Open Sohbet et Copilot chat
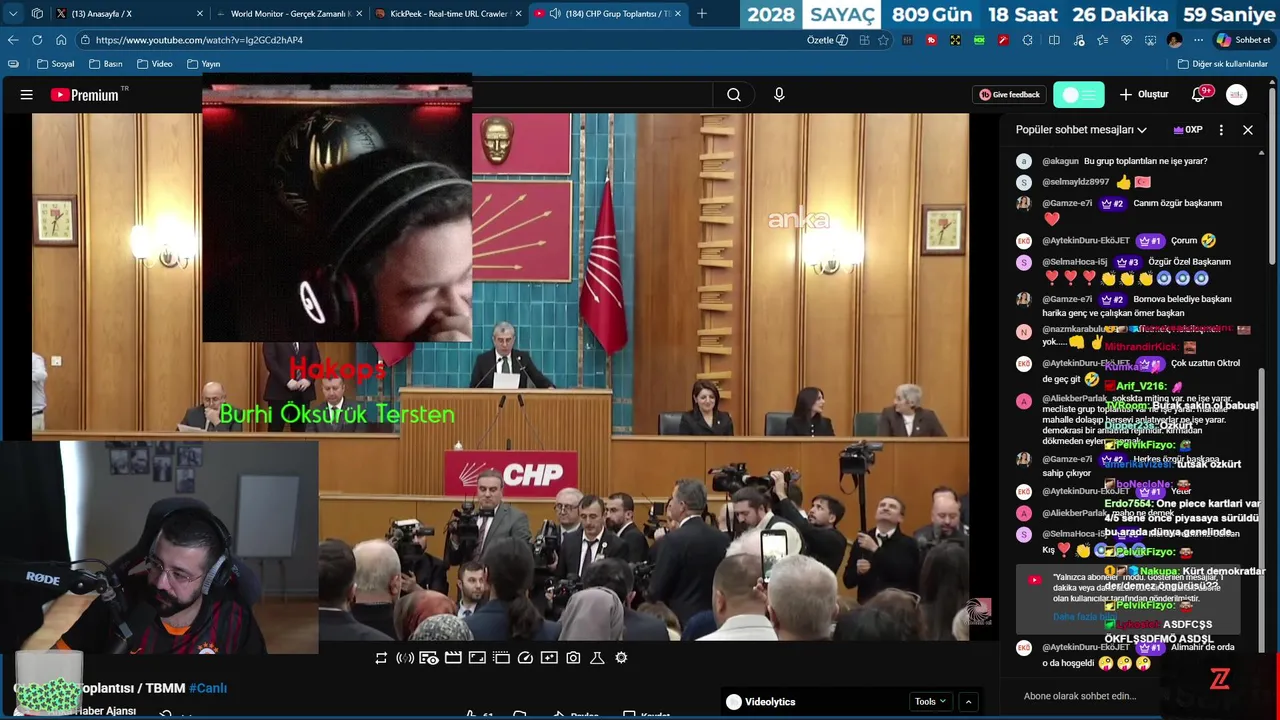1280x720 pixels. click(x=1243, y=40)
